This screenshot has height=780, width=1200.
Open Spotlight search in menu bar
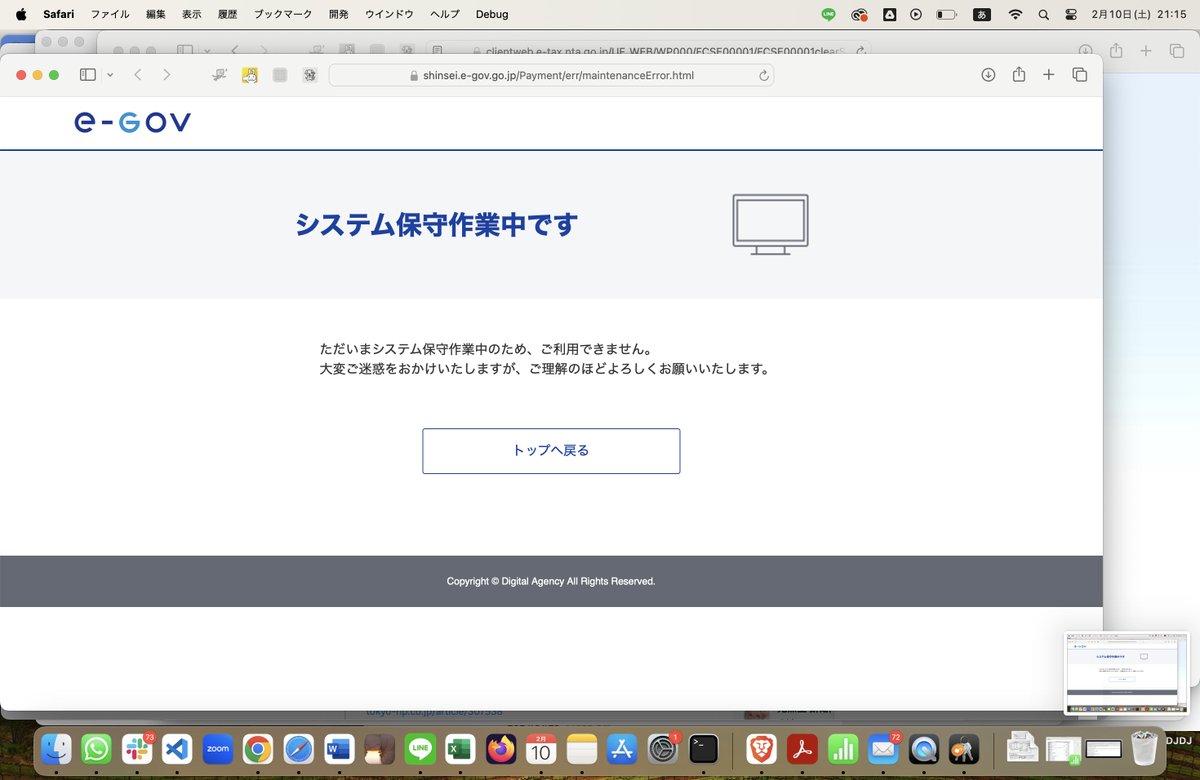click(x=1044, y=14)
